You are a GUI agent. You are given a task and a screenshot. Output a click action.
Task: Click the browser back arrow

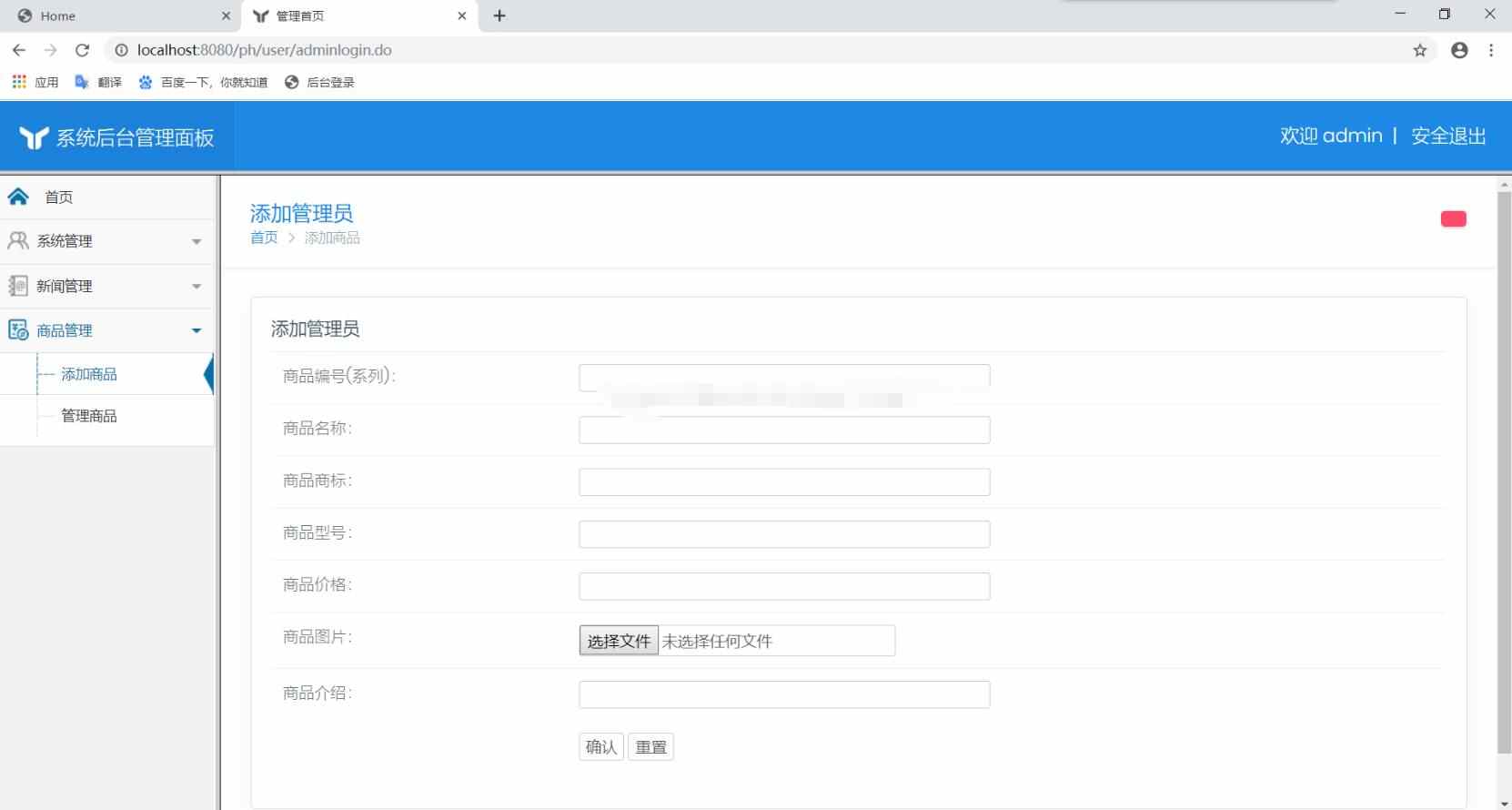tap(19, 50)
